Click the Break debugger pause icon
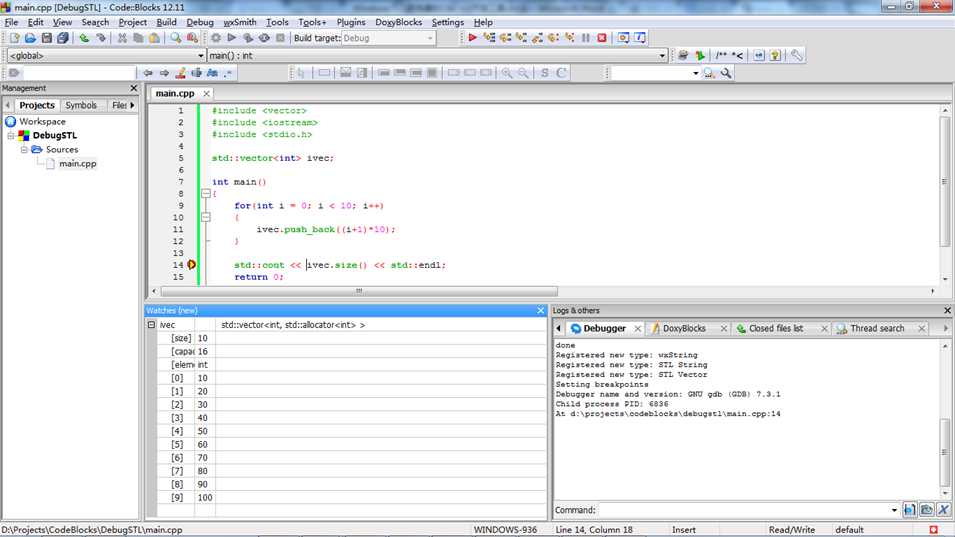The height and width of the screenshot is (537, 955). click(x=586, y=38)
